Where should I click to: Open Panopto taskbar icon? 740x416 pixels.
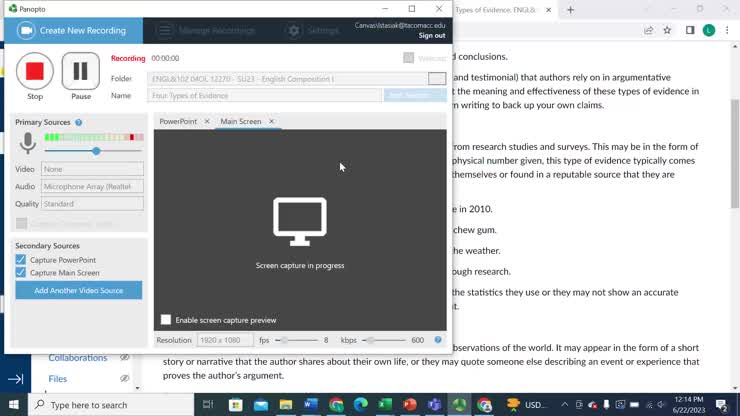(459, 405)
